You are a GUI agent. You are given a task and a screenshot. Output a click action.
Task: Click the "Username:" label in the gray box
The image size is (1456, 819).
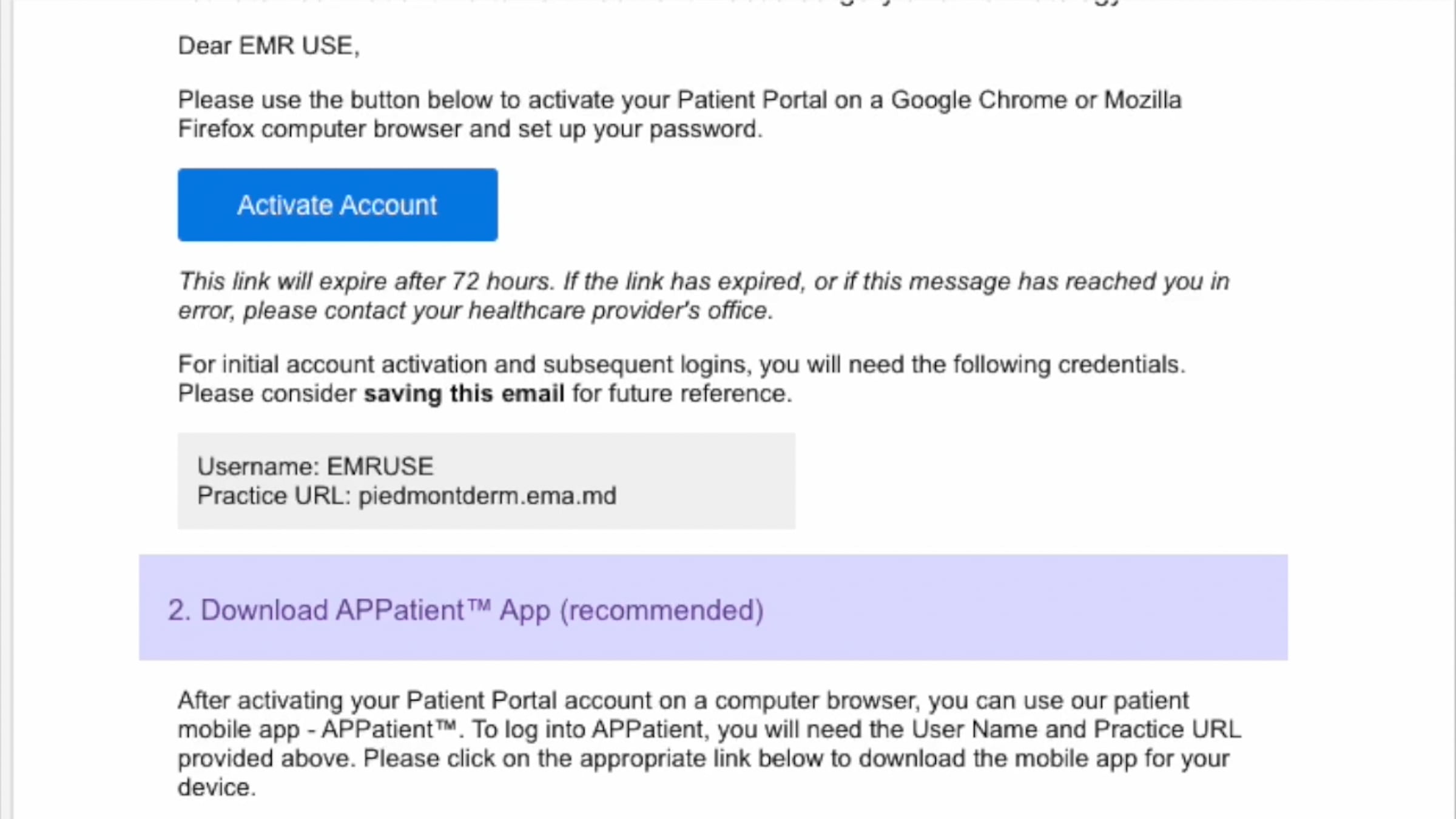[258, 467]
